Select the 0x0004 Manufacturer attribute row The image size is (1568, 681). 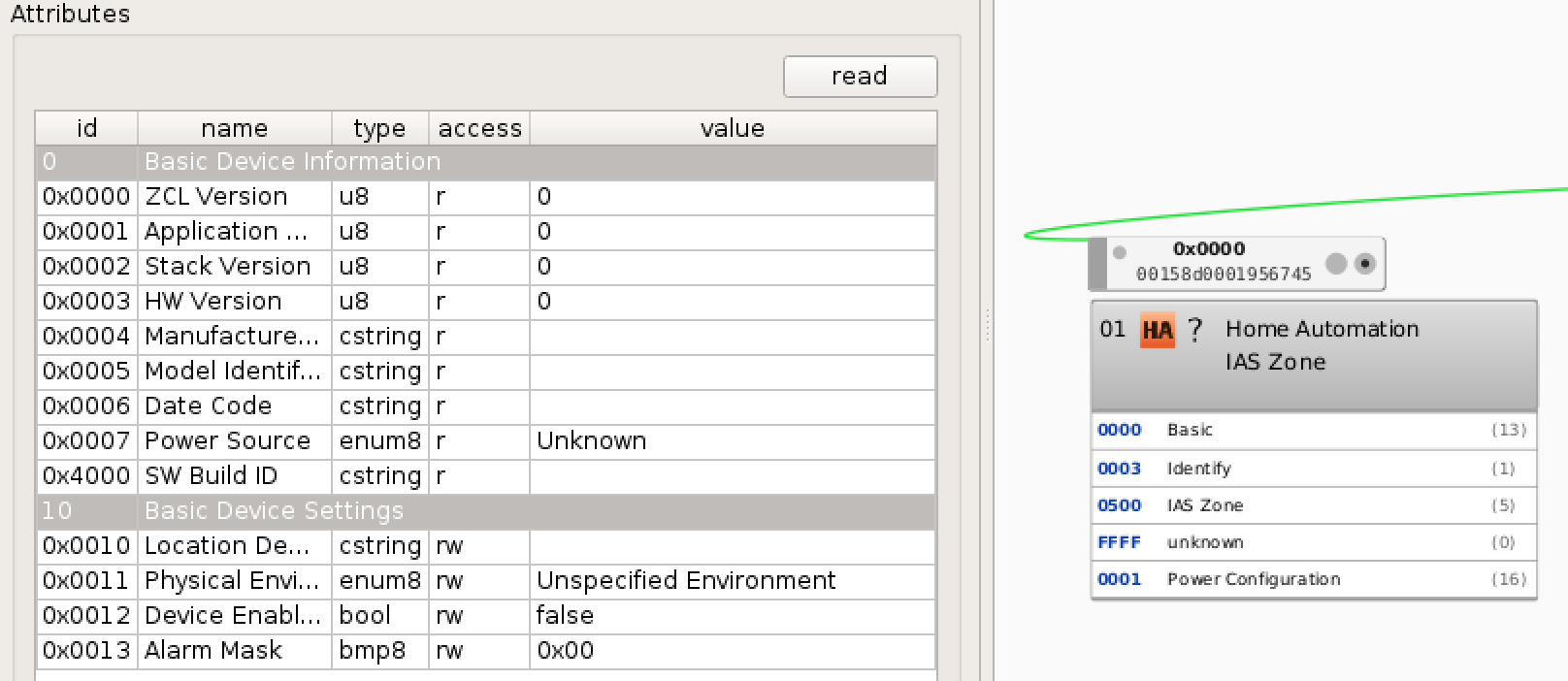(x=486, y=337)
